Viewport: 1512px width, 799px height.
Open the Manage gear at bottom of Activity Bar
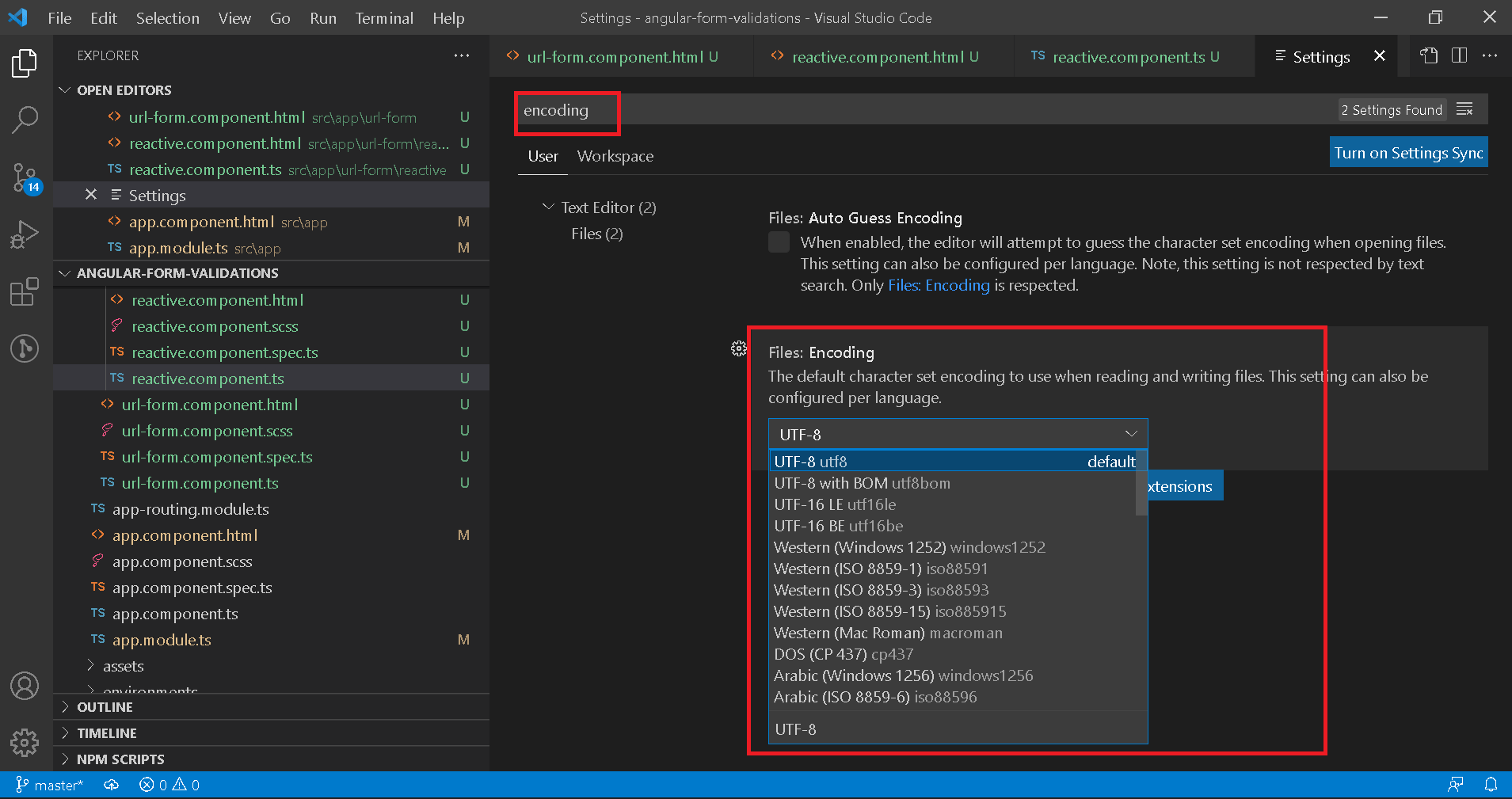coord(25,743)
